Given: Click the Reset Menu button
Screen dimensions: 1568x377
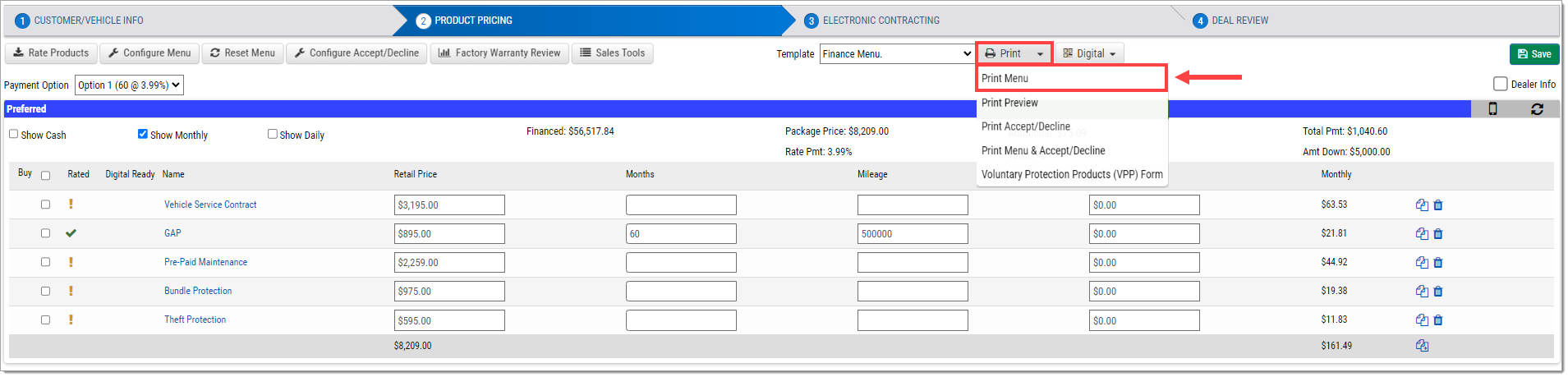Looking at the screenshot, I should click(x=242, y=53).
